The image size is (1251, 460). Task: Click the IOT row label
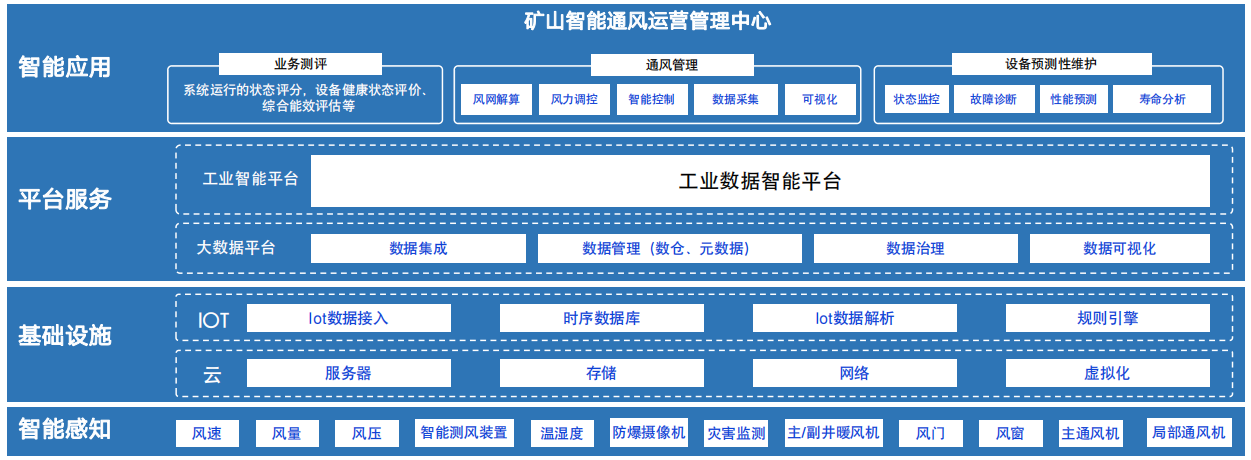(214, 320)
